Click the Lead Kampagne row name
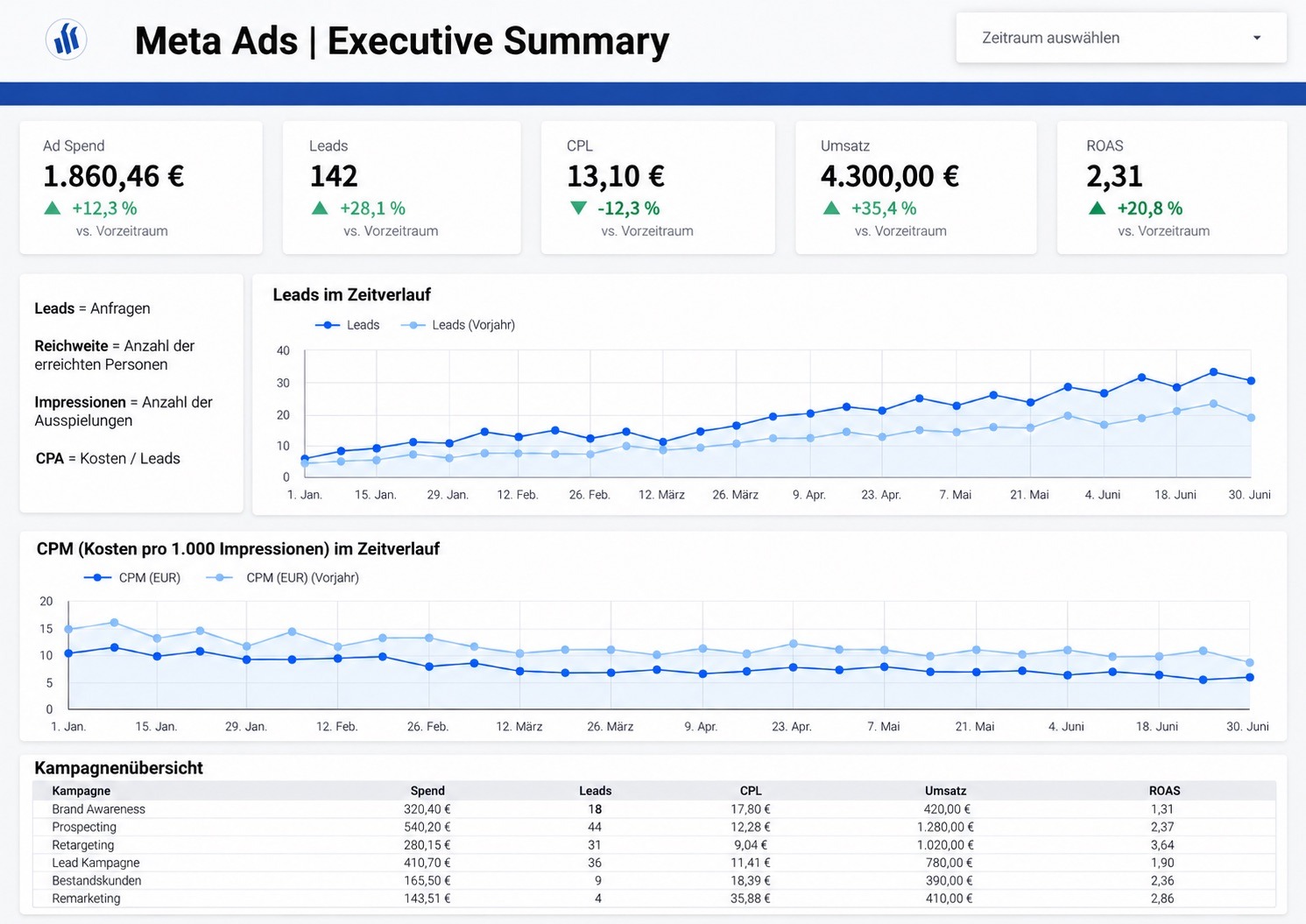 (95, 863)
